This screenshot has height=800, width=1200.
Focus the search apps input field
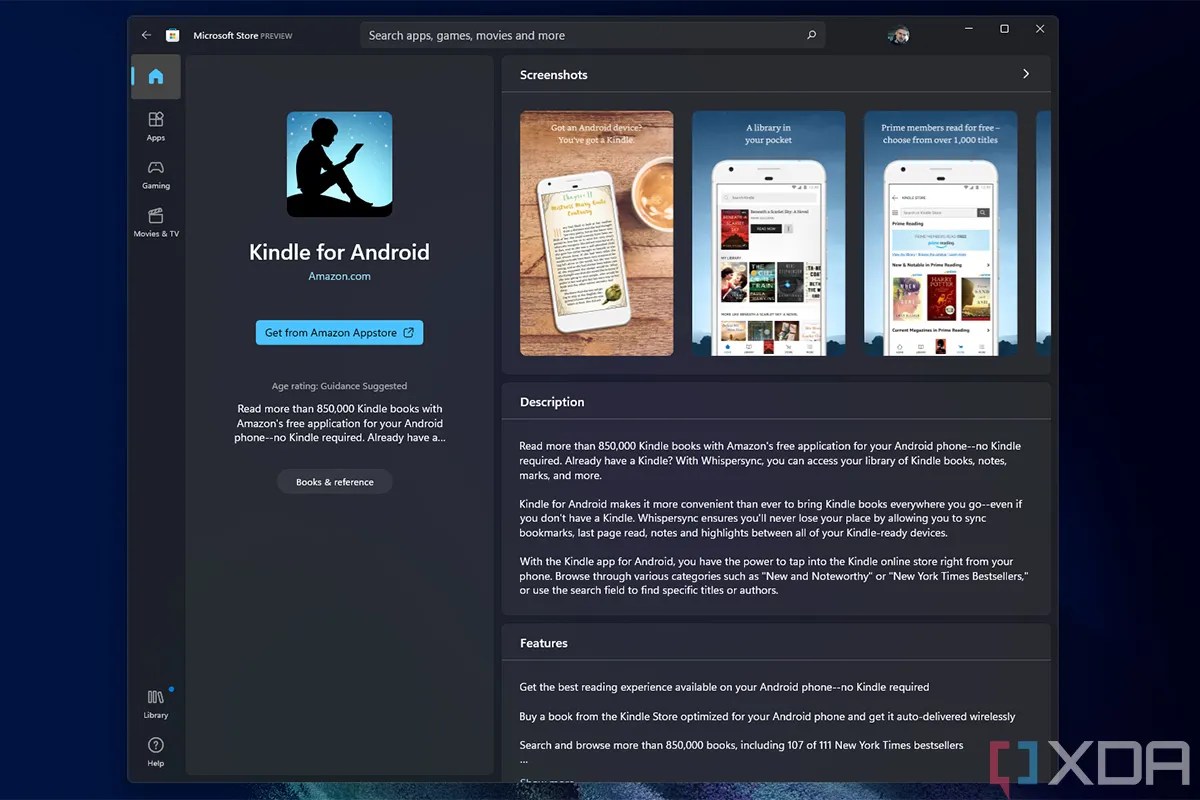click(592, 35)
